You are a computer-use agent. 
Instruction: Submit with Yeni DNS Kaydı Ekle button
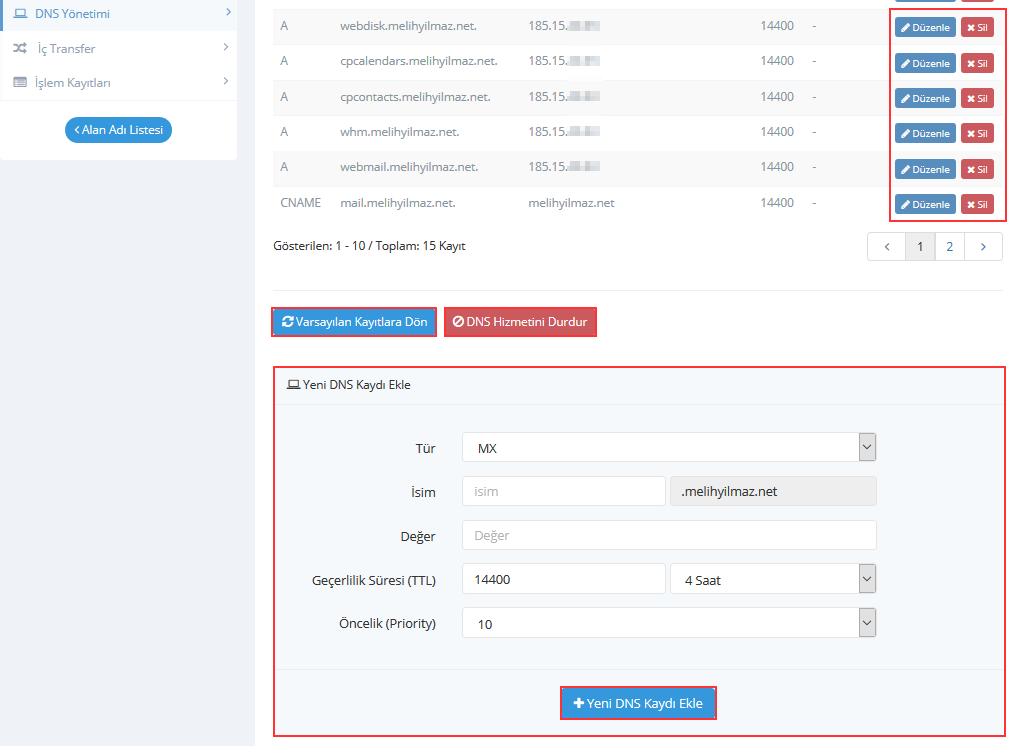pos(638,703)
